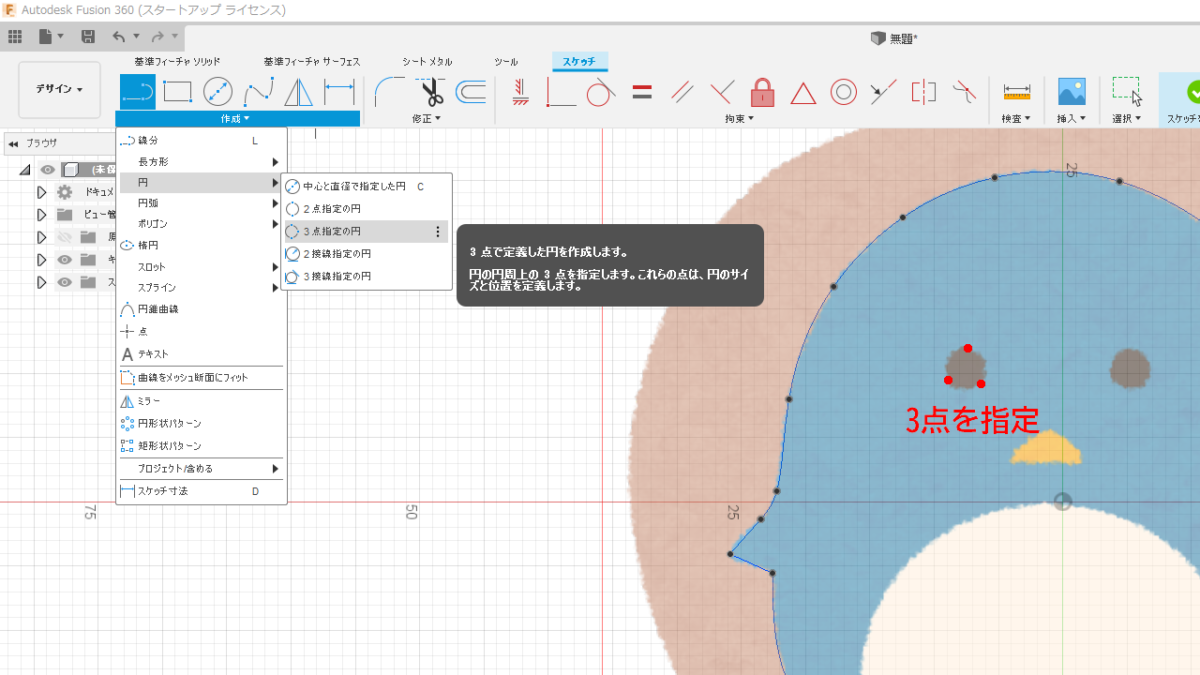
Task: Open the デザイン workspace dropdown
Action: tap(59, 89)
